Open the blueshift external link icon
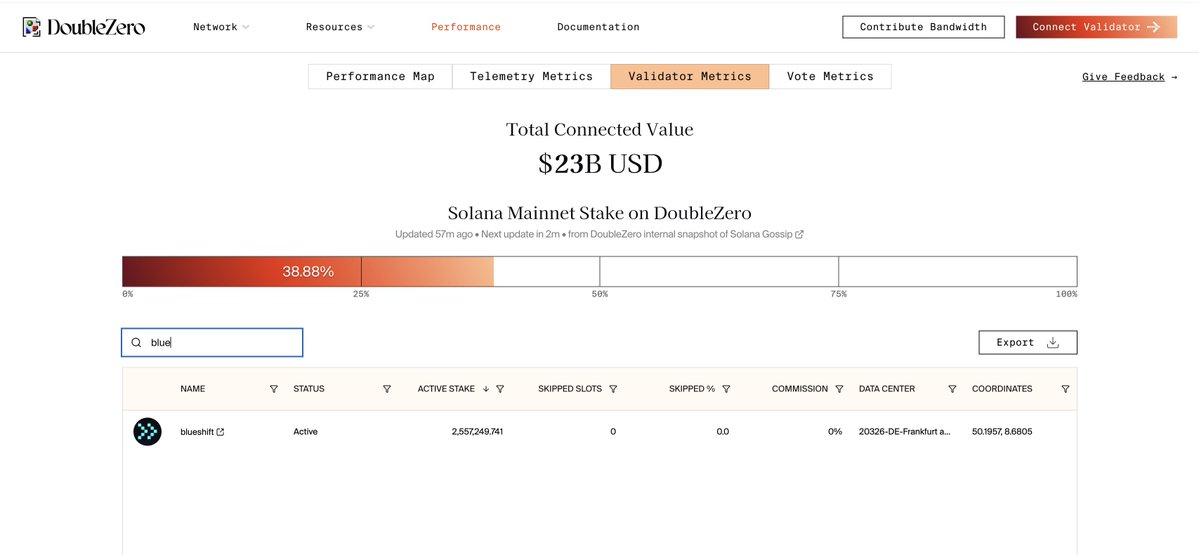 221,432
